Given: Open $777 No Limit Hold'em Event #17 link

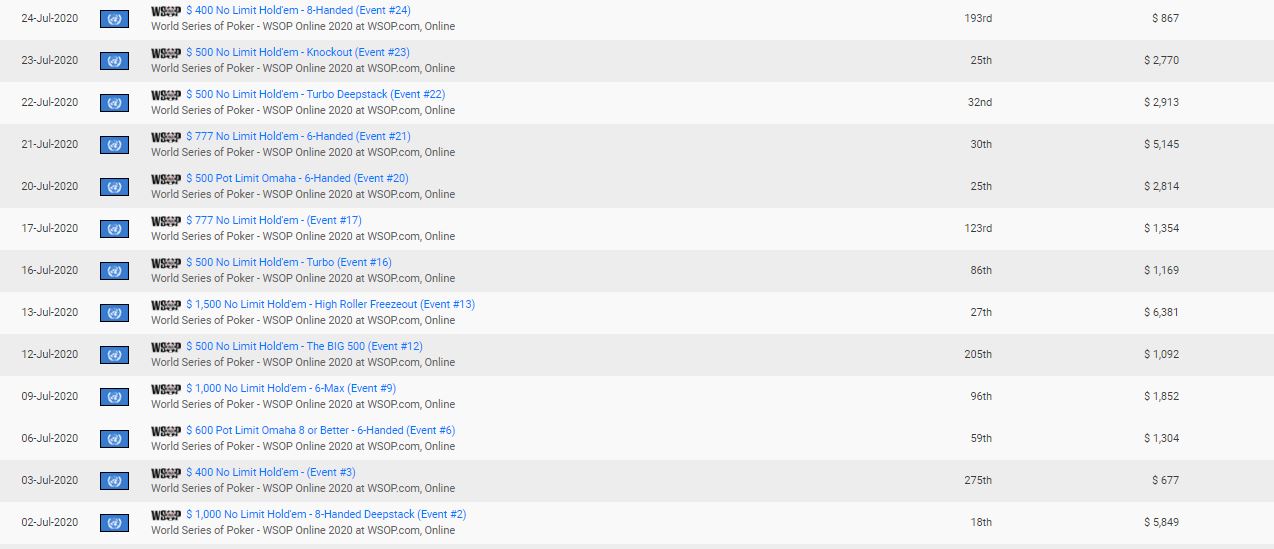Looking at the screenshot, I should (274, 220).
